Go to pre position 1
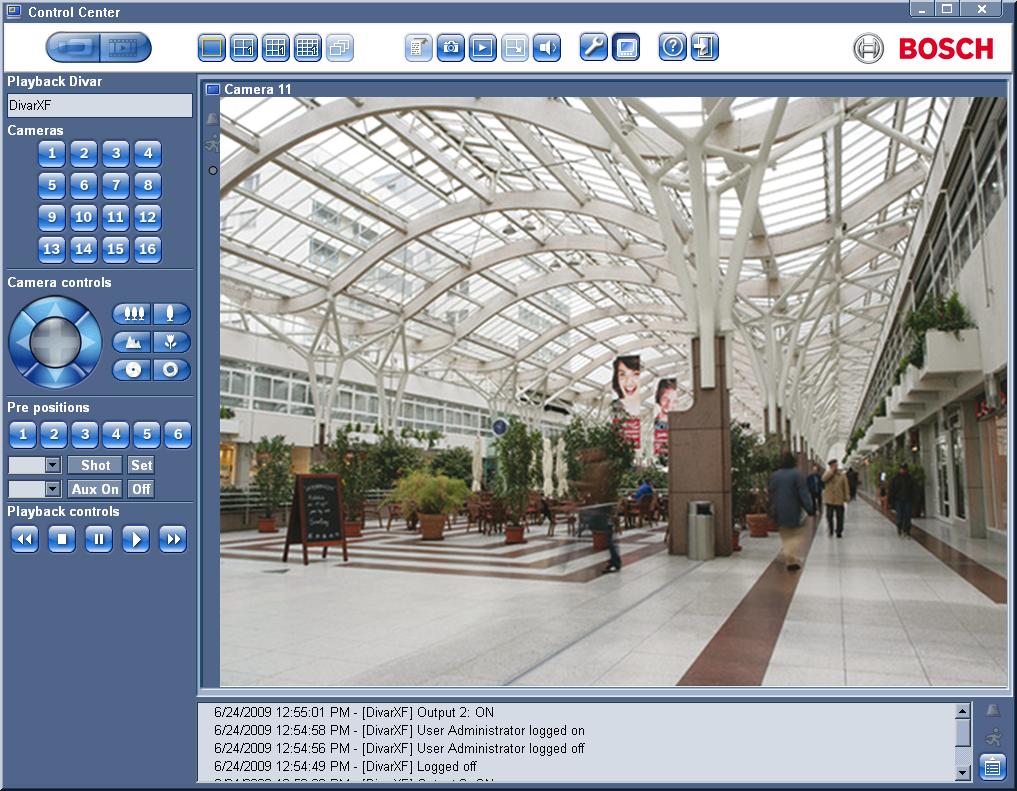The width and height of the screenshot is (1017, 791). [23, 434]
